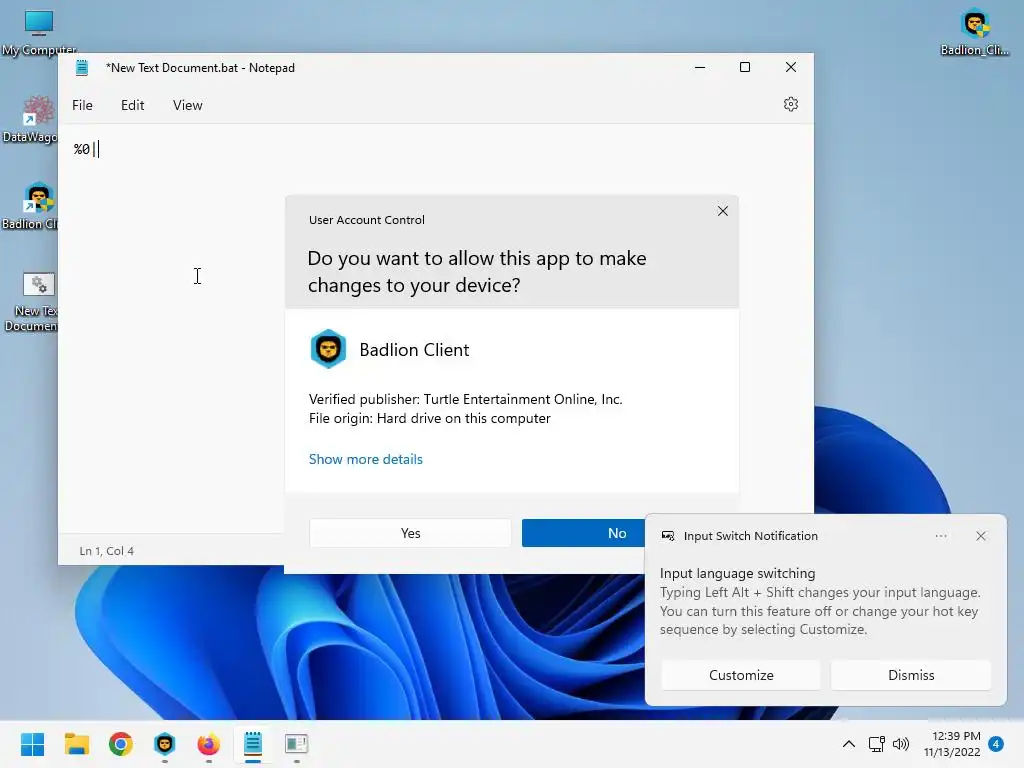Show hidden system tray icons chevron
The height and width of the screenshot is (768, 1024).
[848, 744]
